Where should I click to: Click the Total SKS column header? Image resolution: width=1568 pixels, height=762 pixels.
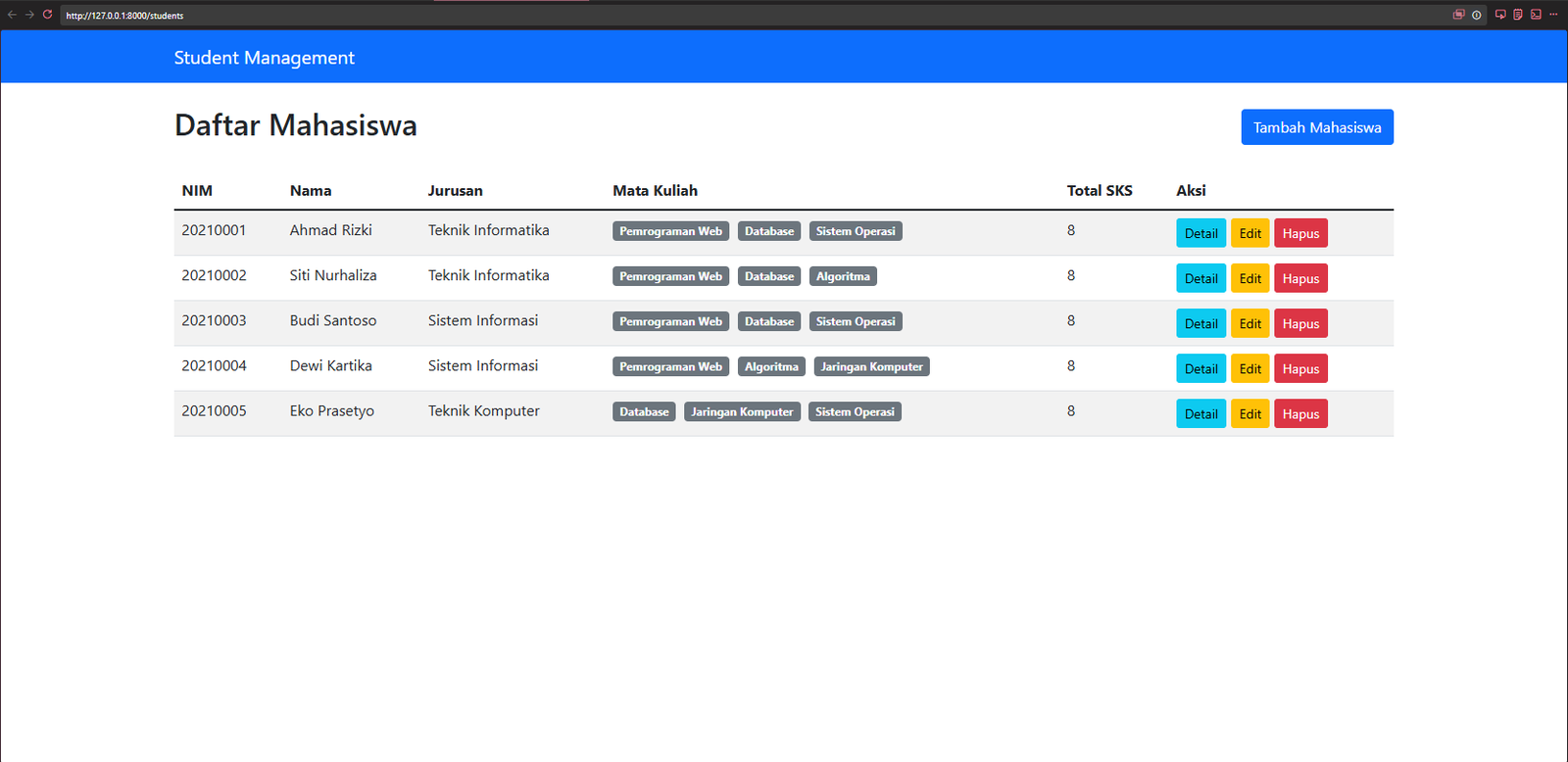[x=1100, y=191]
